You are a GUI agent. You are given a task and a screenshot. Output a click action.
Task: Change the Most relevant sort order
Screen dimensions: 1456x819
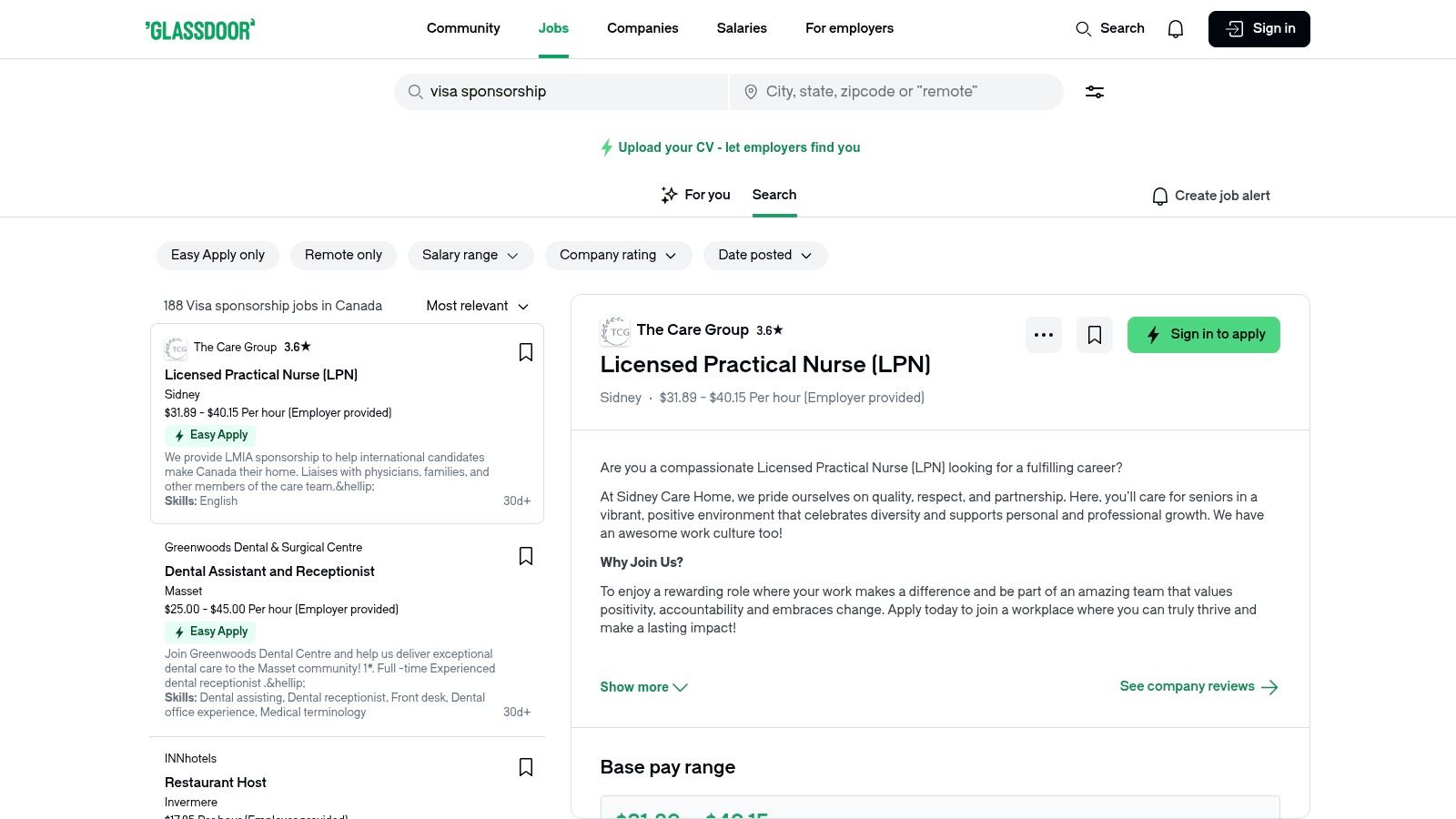tap(478, 306)
